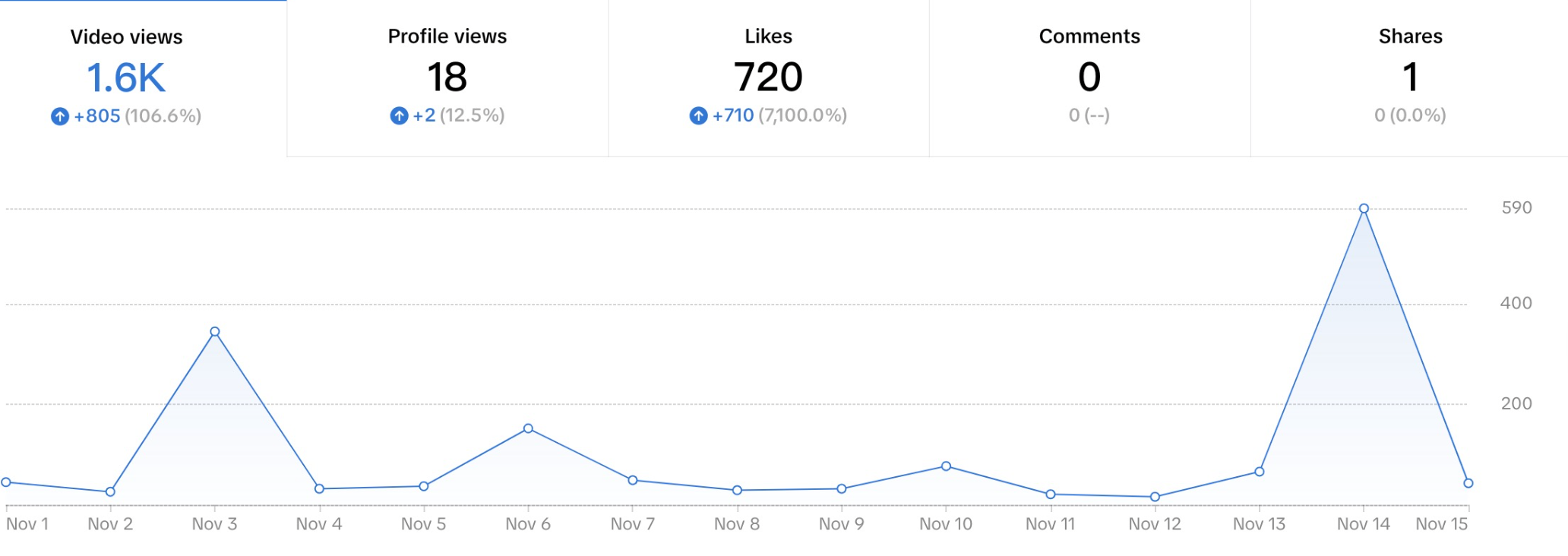Screen dimensions: 1568x556
Task: Open the Likes metric tab
Action: point(768,76)
